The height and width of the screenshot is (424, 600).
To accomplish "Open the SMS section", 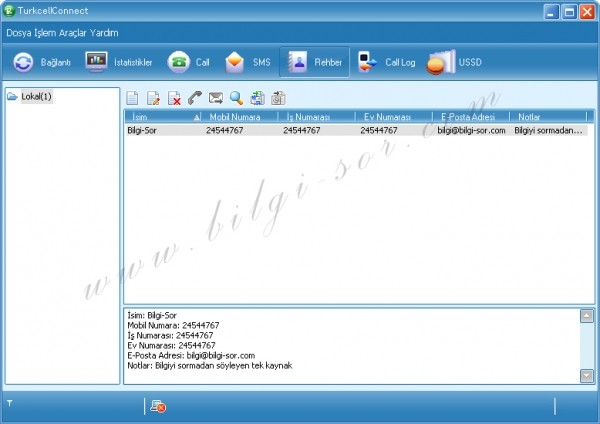I will click(x=248, y=62).
